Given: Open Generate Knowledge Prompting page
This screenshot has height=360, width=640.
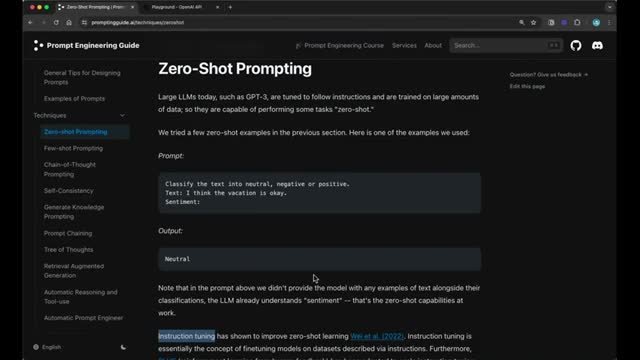Looking at the screenshot, I should (x=74, y=212).
